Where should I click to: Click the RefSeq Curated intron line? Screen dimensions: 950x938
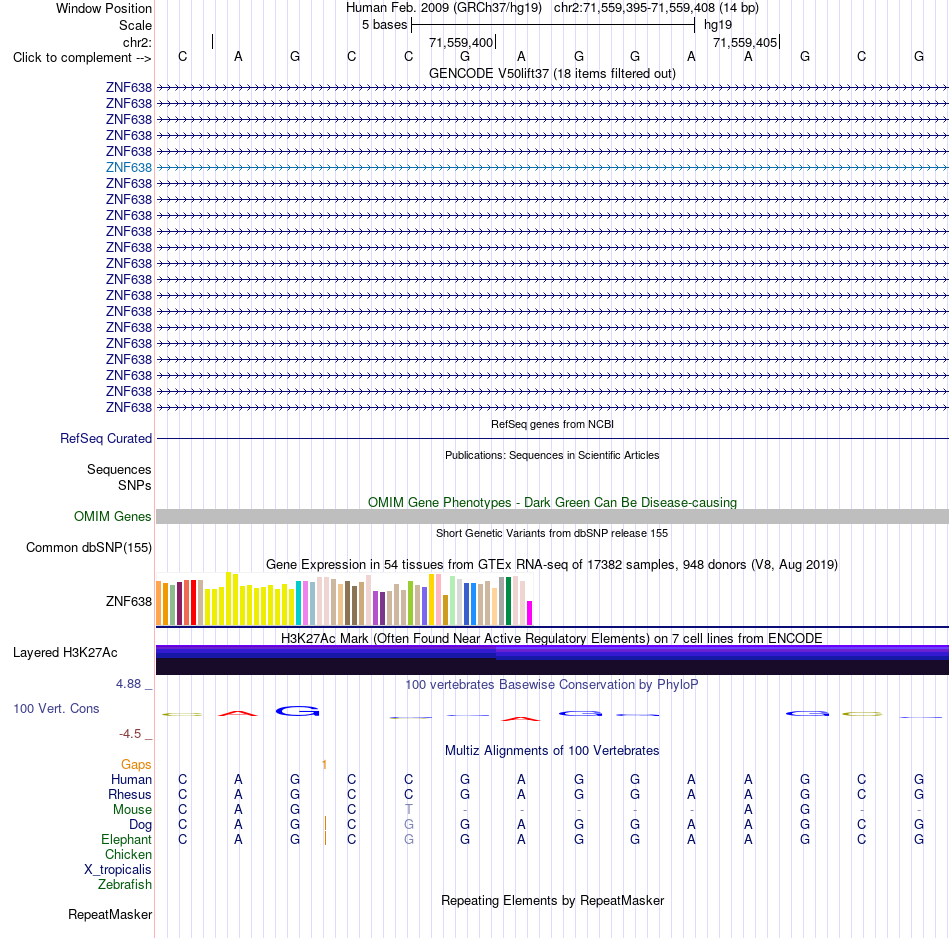[552, 438]
